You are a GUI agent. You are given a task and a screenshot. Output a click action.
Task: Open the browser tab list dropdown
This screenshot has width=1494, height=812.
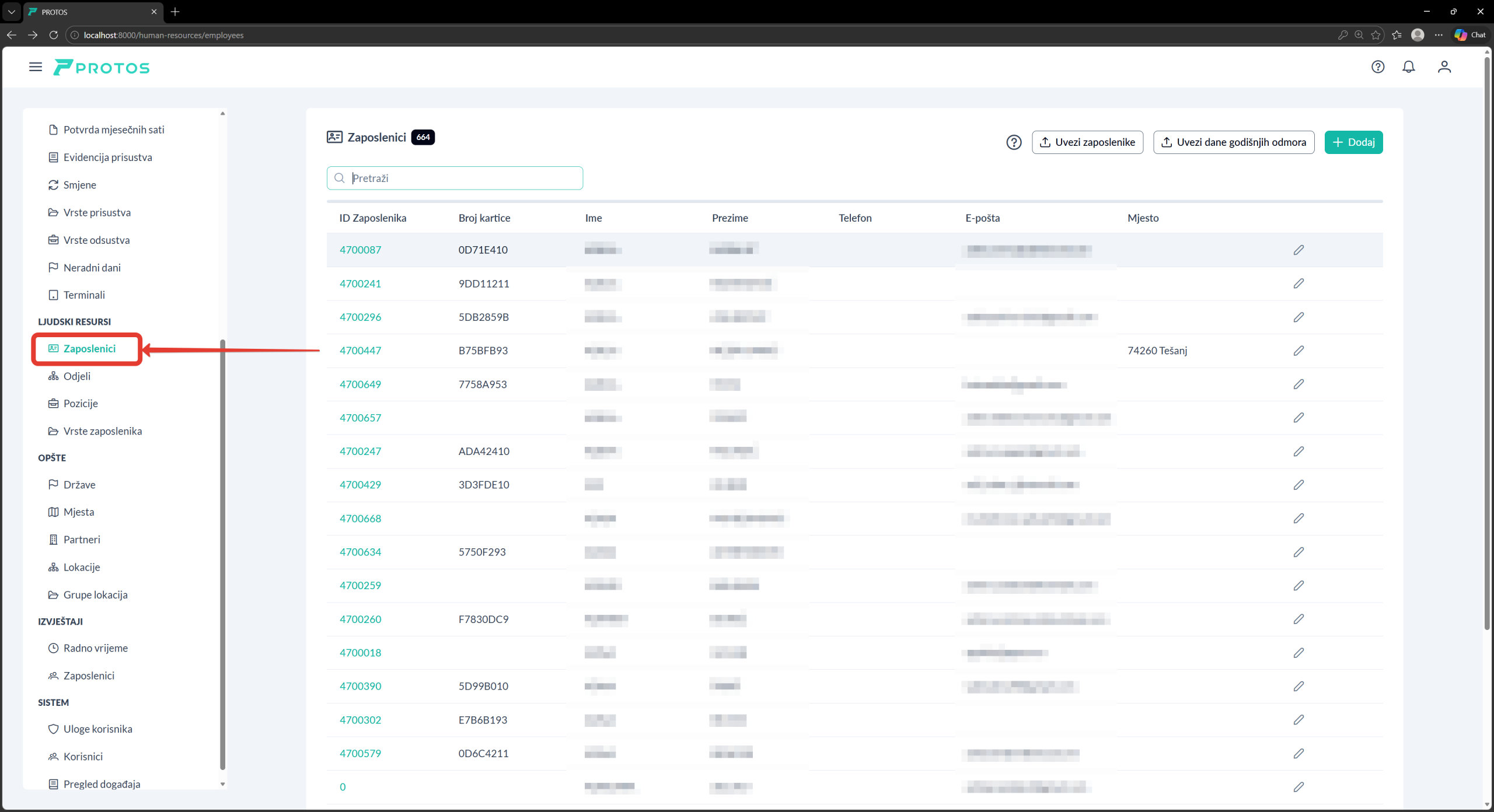[11, 12]
